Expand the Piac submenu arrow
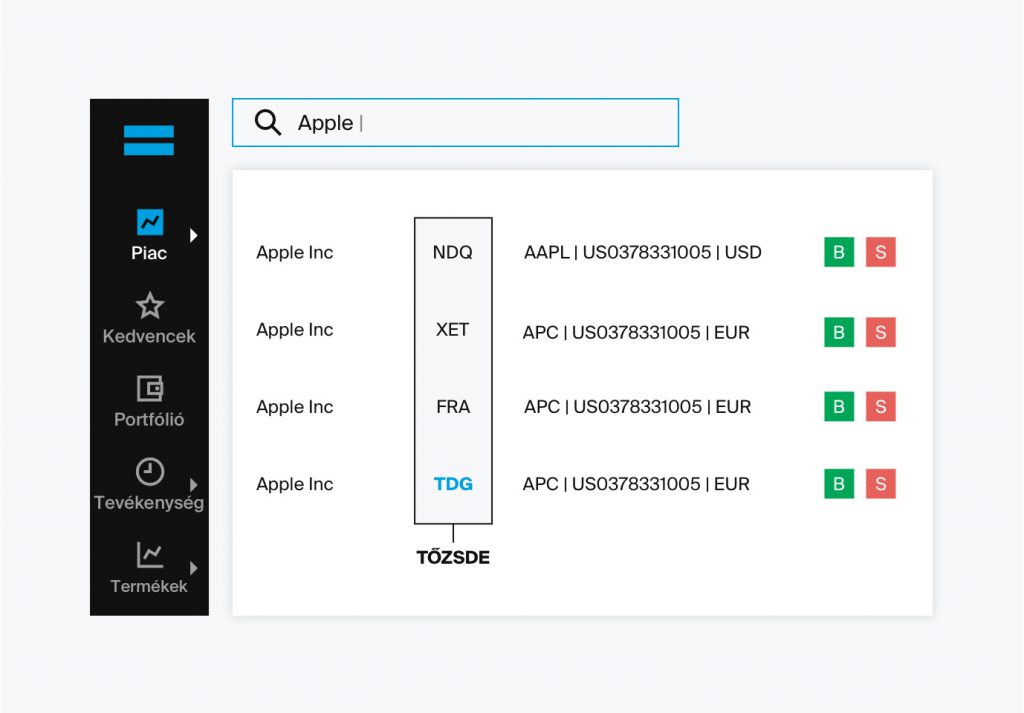Image resolution: width=1024 pixels, height=713 pixels. (193, 235)
